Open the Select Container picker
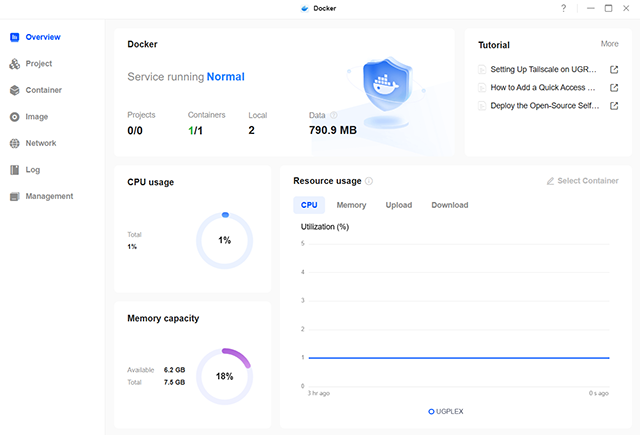 (582, 181)
